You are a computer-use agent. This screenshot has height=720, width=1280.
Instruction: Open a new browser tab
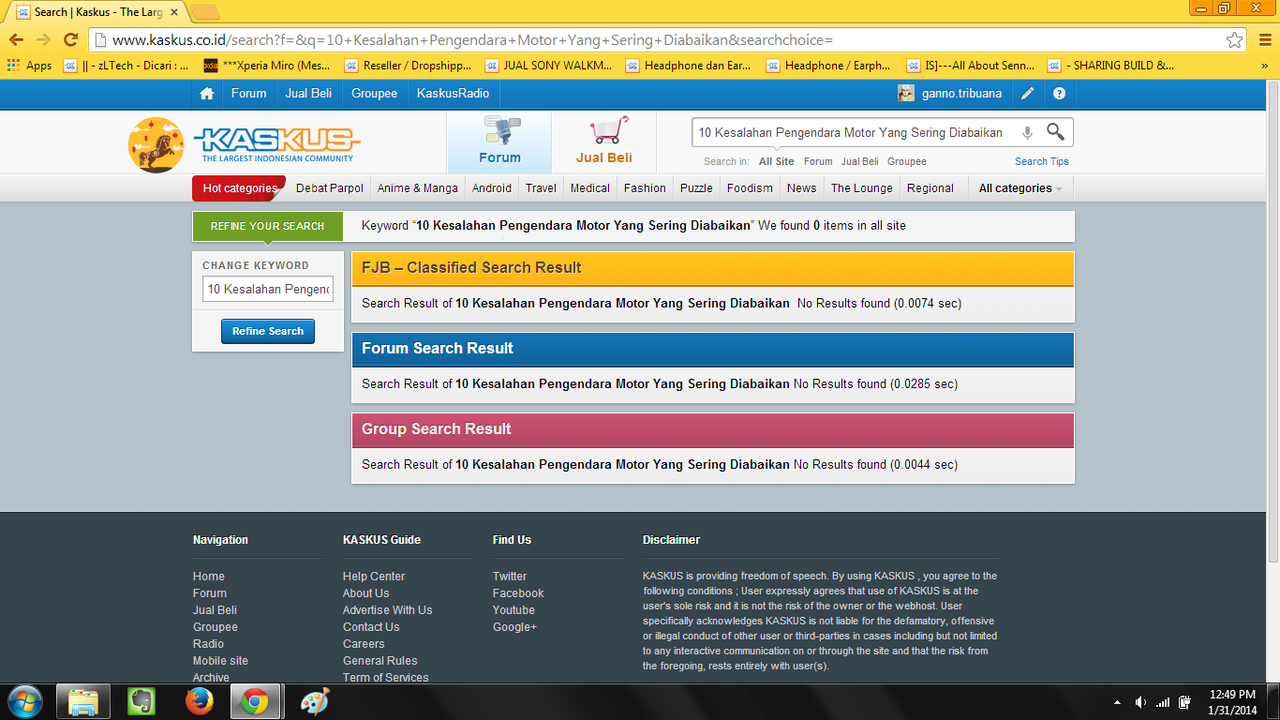click(x=205, y=12)
